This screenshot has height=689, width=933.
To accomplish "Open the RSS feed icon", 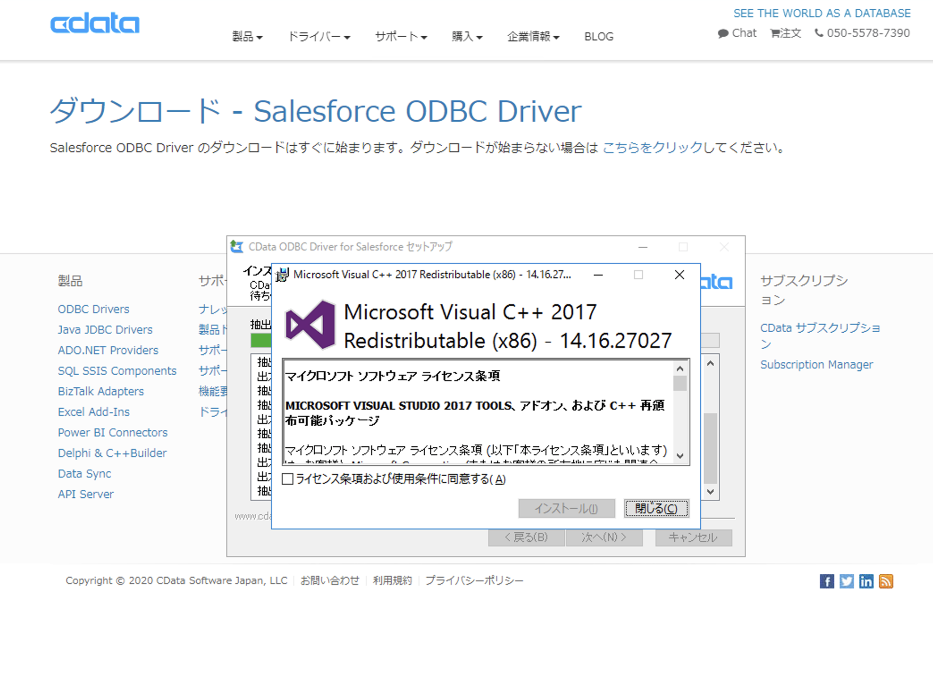I will pos(886,581).
